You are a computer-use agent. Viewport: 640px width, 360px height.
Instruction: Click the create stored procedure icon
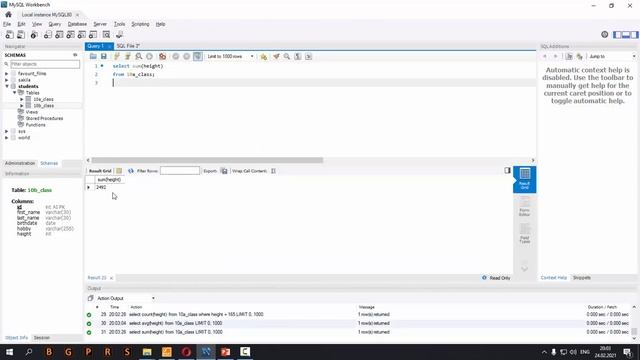click(x=82, y=35)
